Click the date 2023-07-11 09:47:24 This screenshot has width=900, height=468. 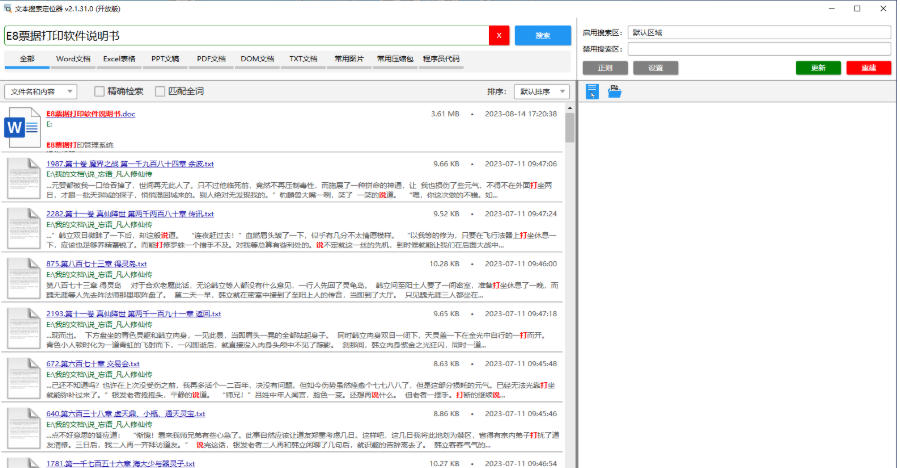[x=521, y=214]
